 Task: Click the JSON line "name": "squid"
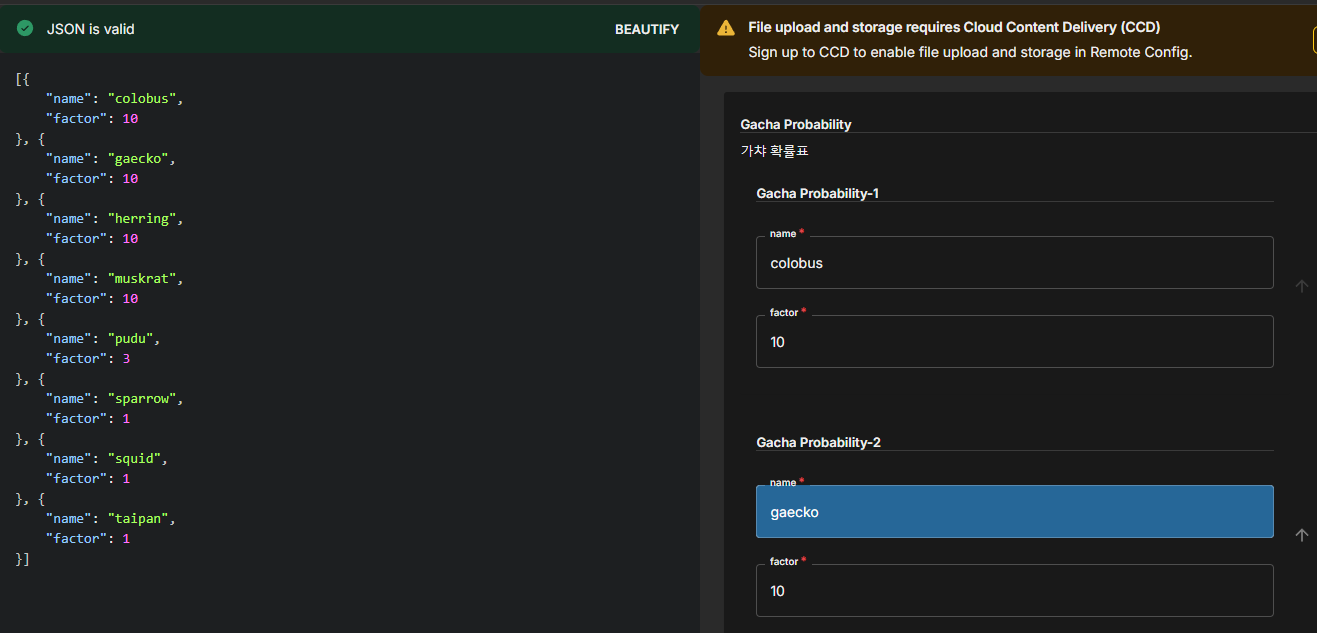107,458
